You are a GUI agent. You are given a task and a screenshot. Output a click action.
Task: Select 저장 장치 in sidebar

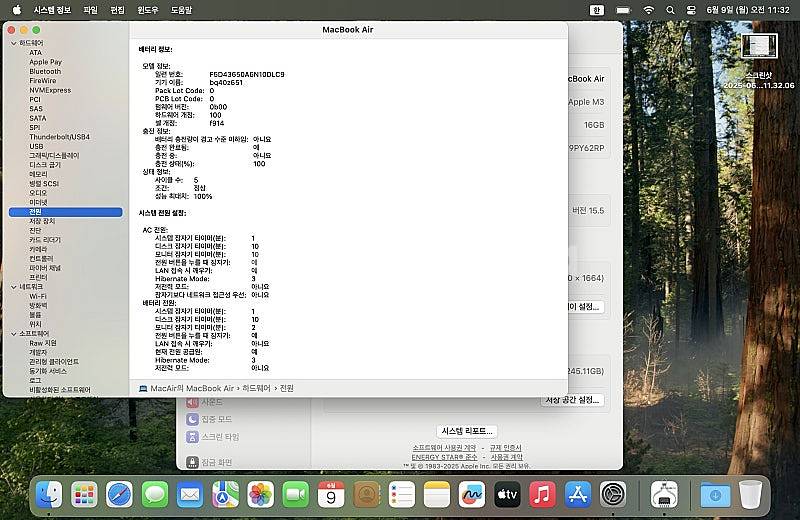(x=42, y=221)
